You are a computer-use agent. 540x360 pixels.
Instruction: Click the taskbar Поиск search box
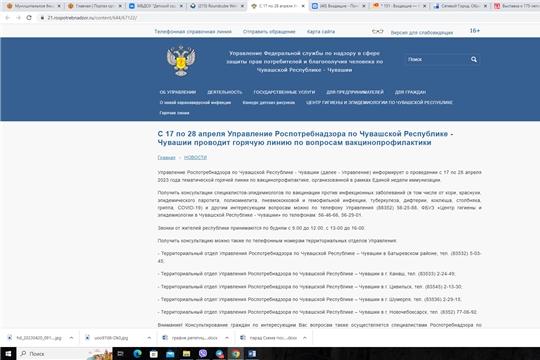pos(65,354)
